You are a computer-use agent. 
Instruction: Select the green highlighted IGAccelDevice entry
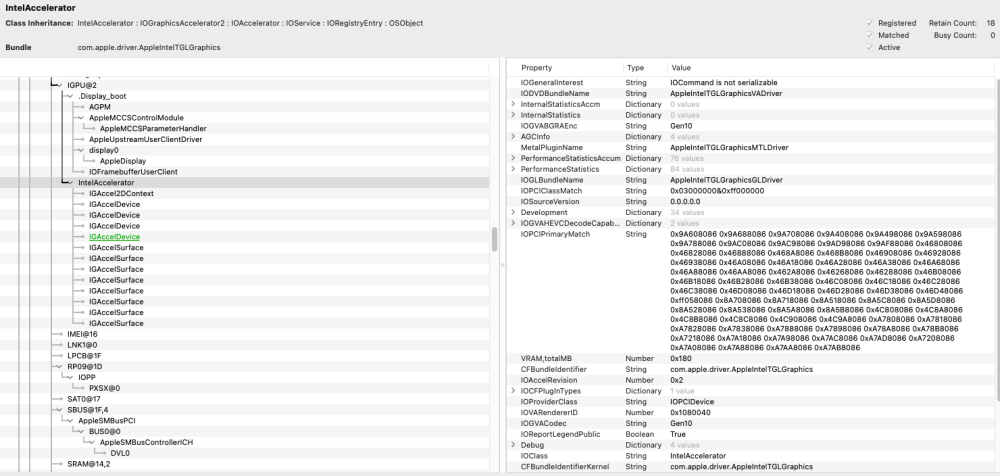[114, 237]
